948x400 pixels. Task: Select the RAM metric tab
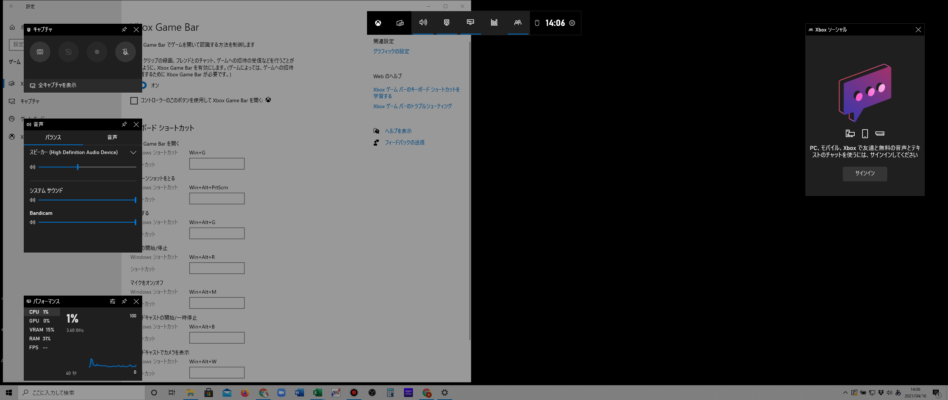tap(42, 339)
